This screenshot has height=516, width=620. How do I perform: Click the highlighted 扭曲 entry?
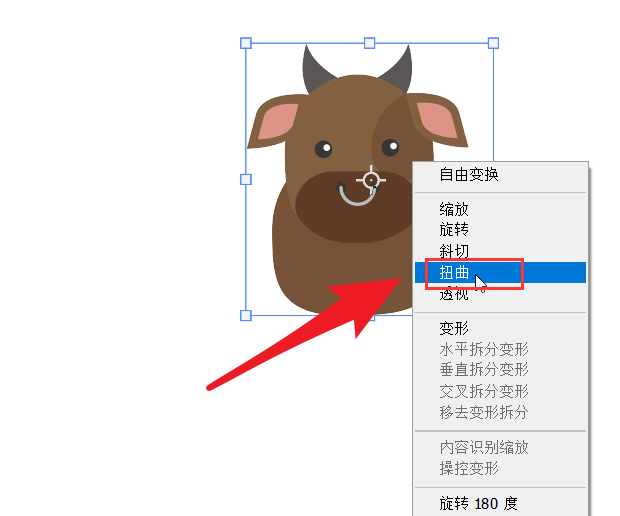[x=500, y=272]
